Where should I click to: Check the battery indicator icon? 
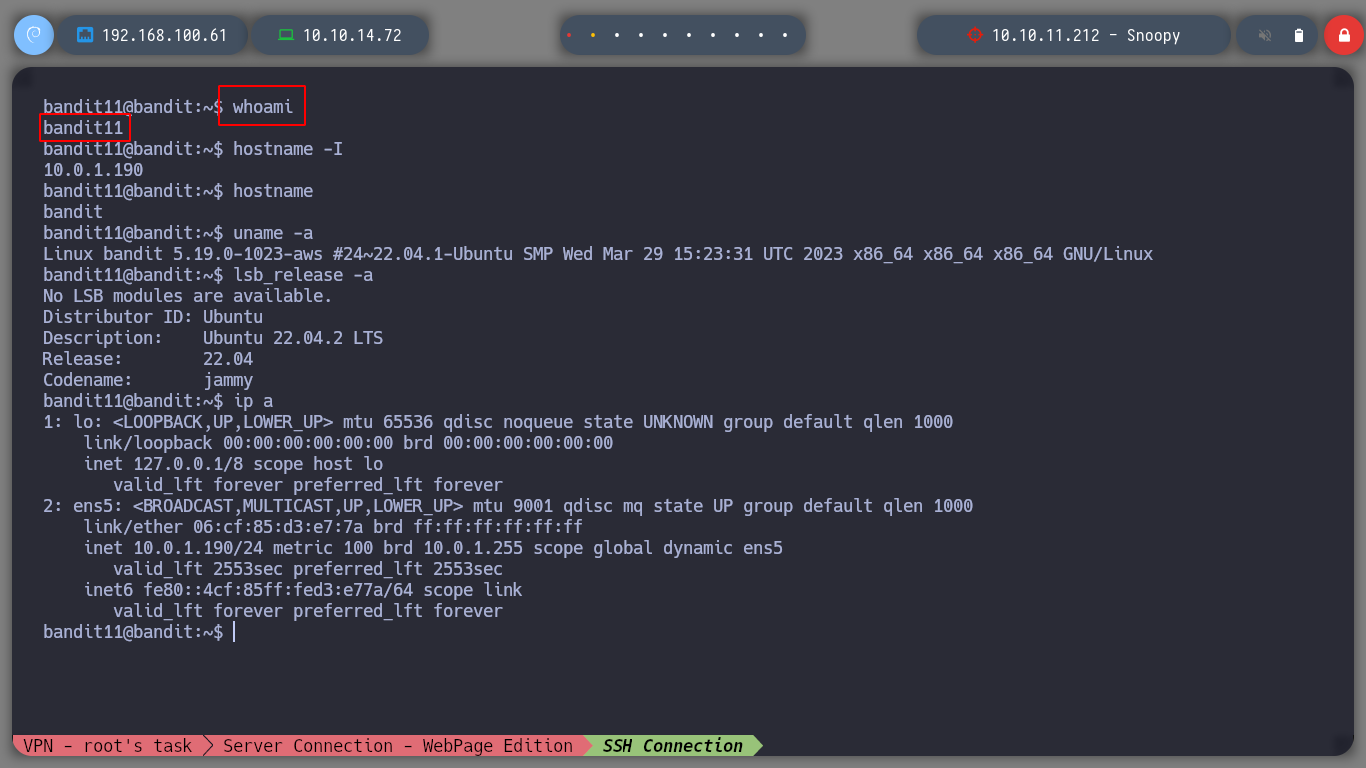(1299, 35)
